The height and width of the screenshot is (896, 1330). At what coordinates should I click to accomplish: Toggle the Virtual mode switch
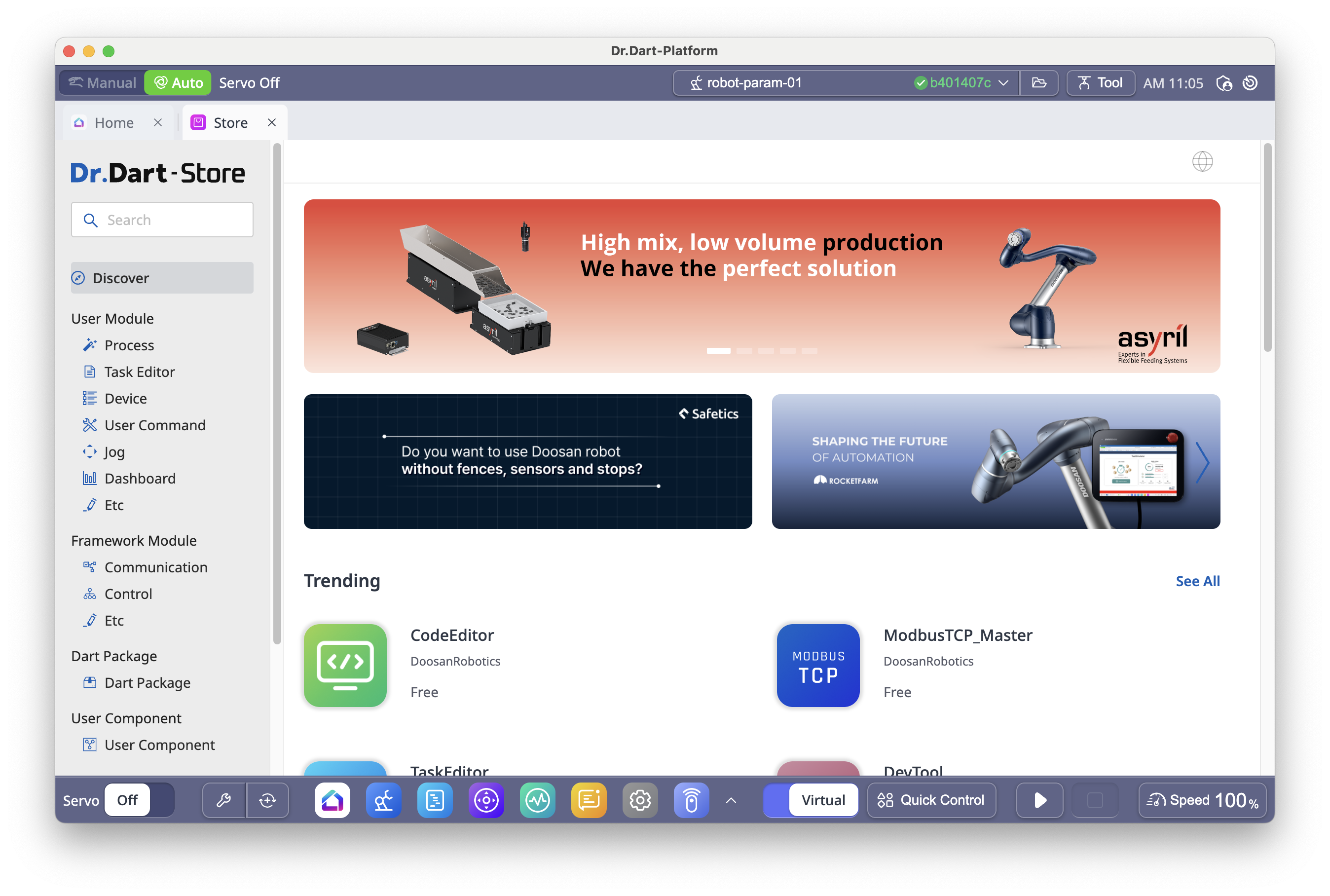tap(811, 800)
